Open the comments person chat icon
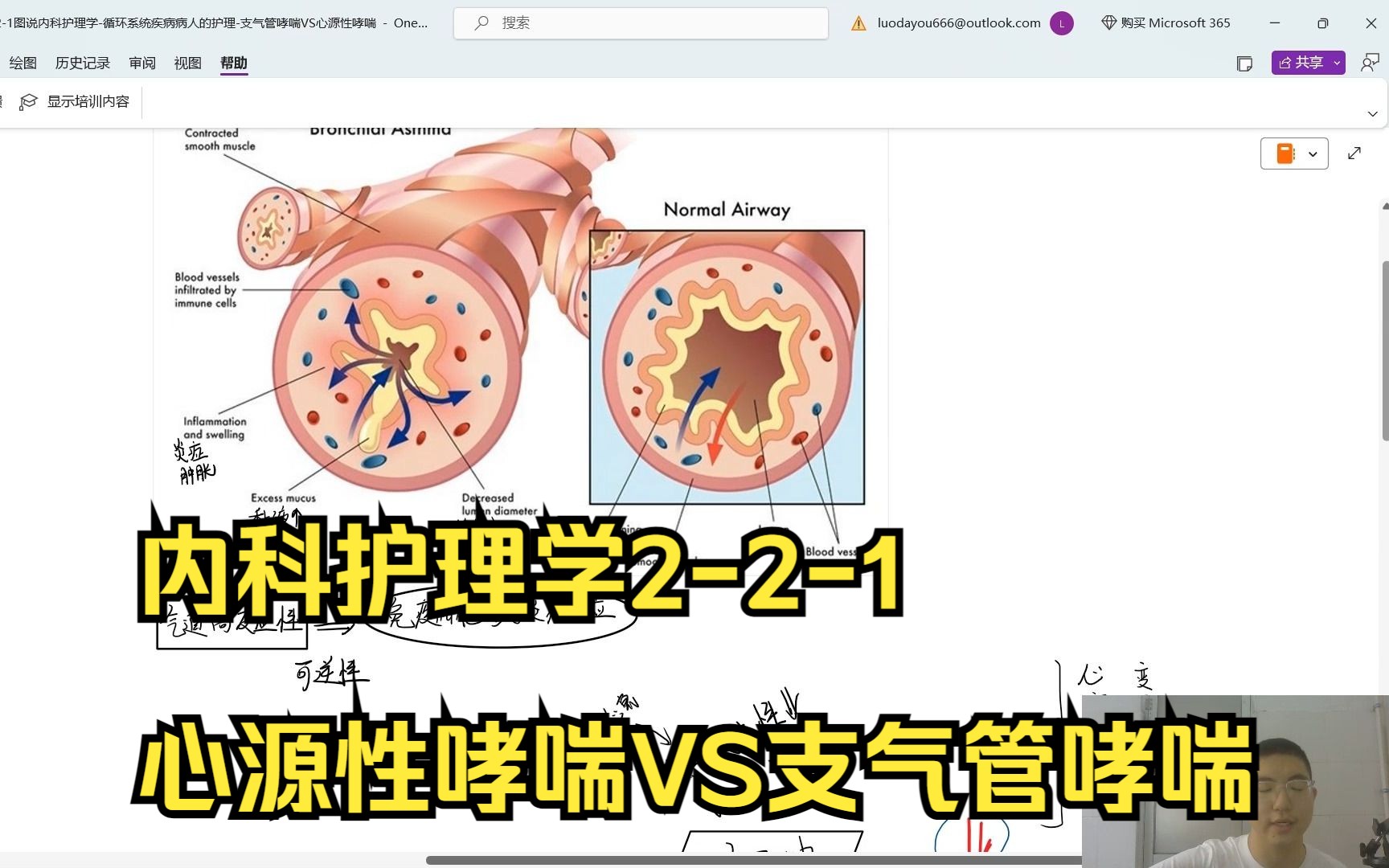This screenshot has height=868, width=1389. [1370, 63]
